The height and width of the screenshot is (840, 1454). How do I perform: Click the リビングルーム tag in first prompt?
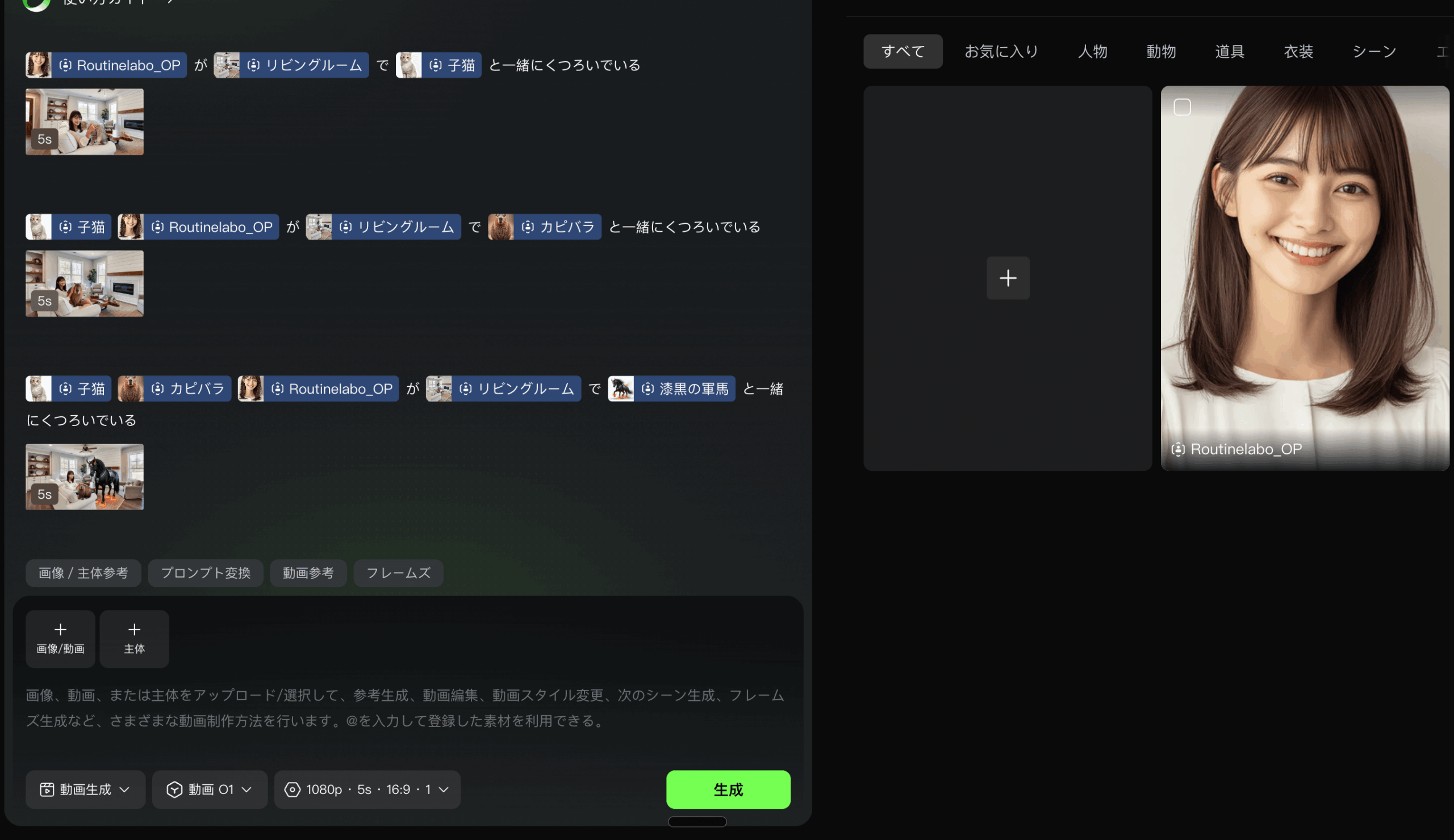point(291,65)
